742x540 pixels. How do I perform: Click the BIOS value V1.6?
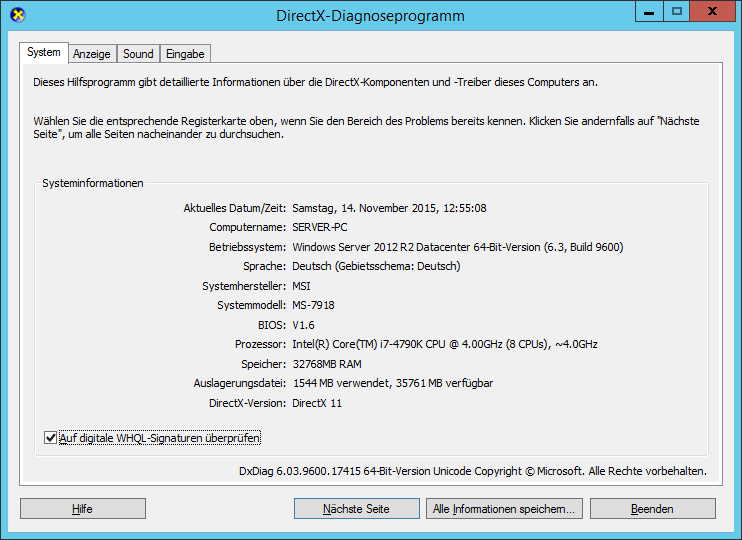click(x=303, y=325)
